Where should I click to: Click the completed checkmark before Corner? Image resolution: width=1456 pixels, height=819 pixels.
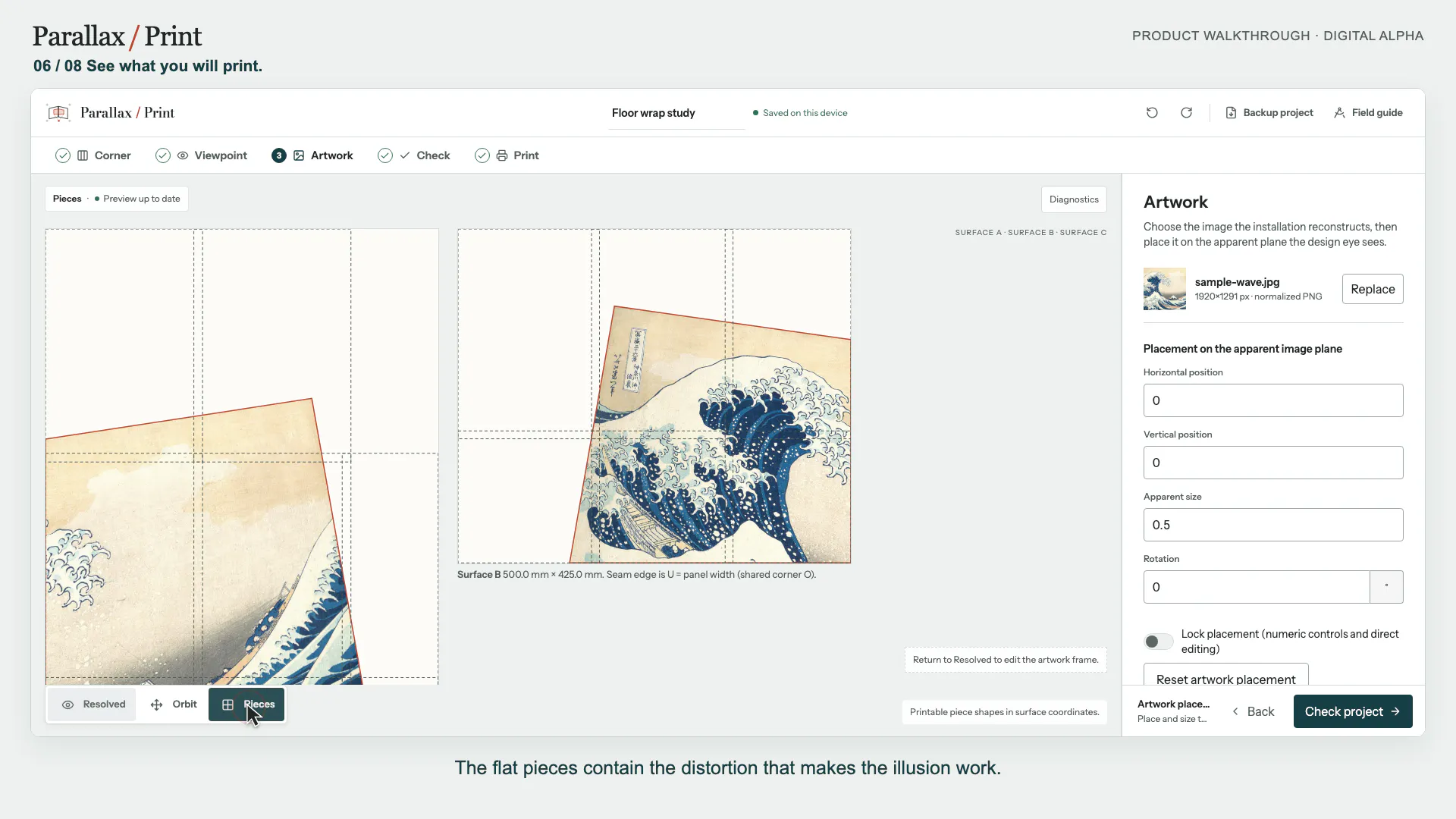63,155
